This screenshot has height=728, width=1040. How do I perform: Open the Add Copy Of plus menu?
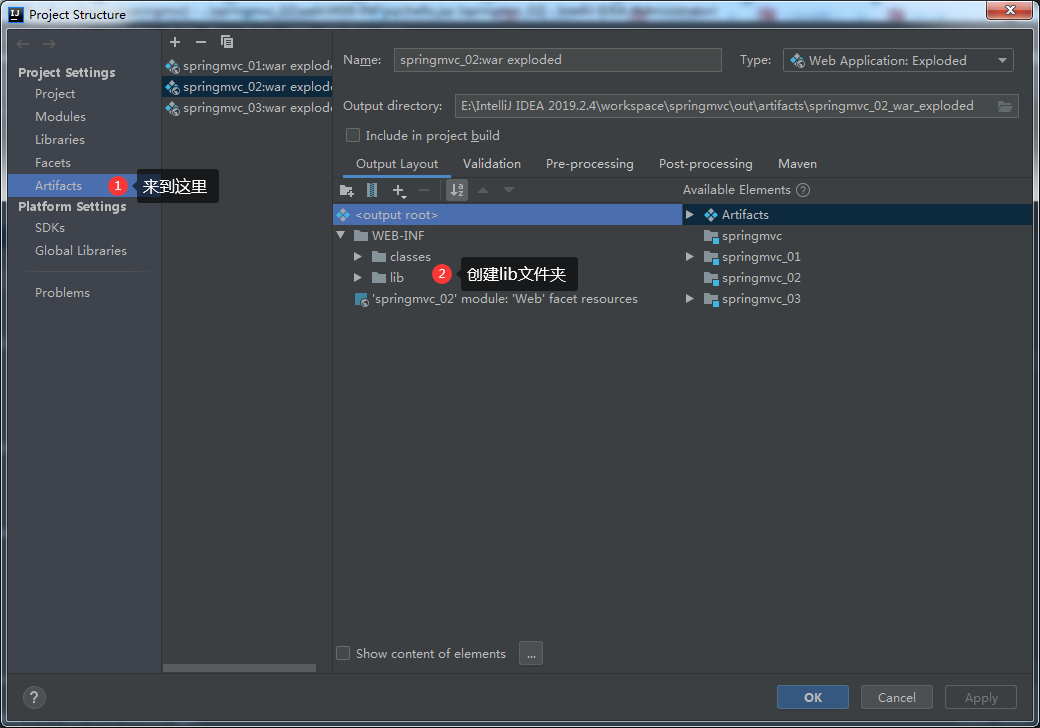[x=399, y=191]
